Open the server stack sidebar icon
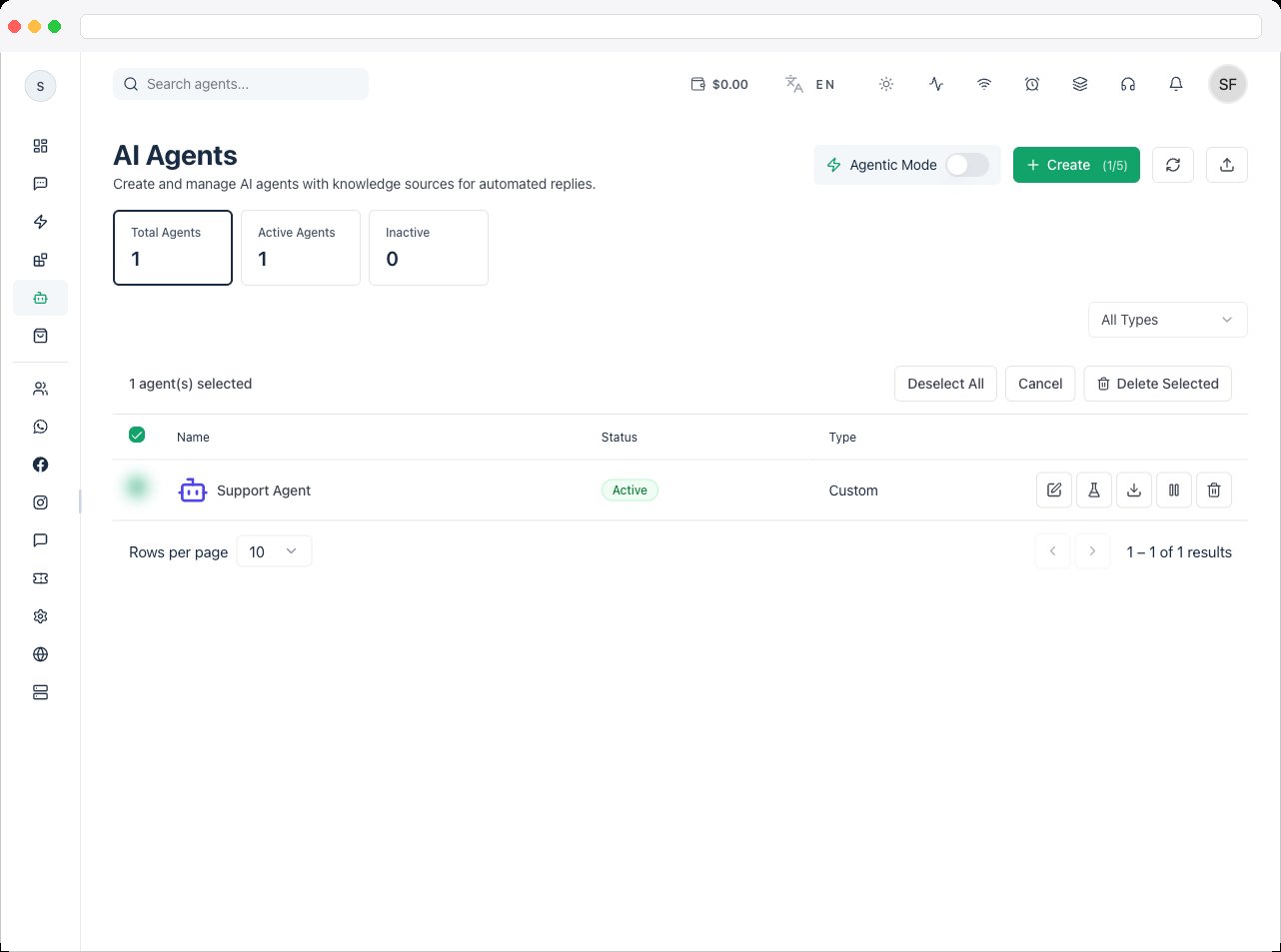Screen dimensions: 1281x952 click(x=40, y=692)
